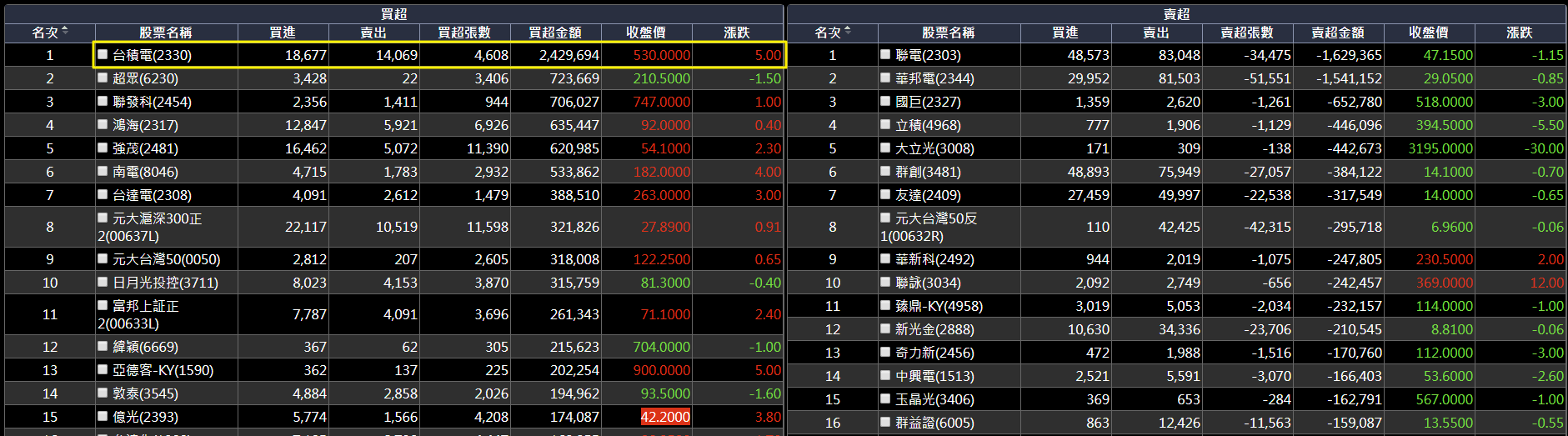Tick the checkbox for 聯電(2303)
The height and width of the screenshot is (436, 1568).
click(x=885, y=54)
